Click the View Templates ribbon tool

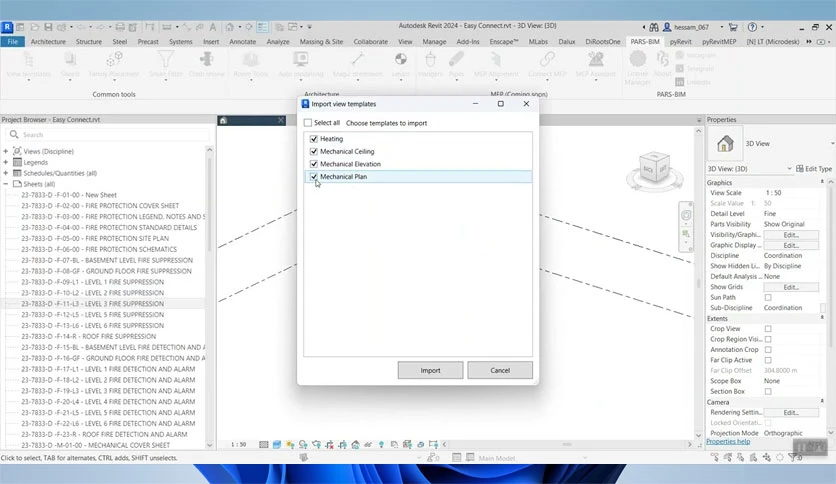coord(29,65)
